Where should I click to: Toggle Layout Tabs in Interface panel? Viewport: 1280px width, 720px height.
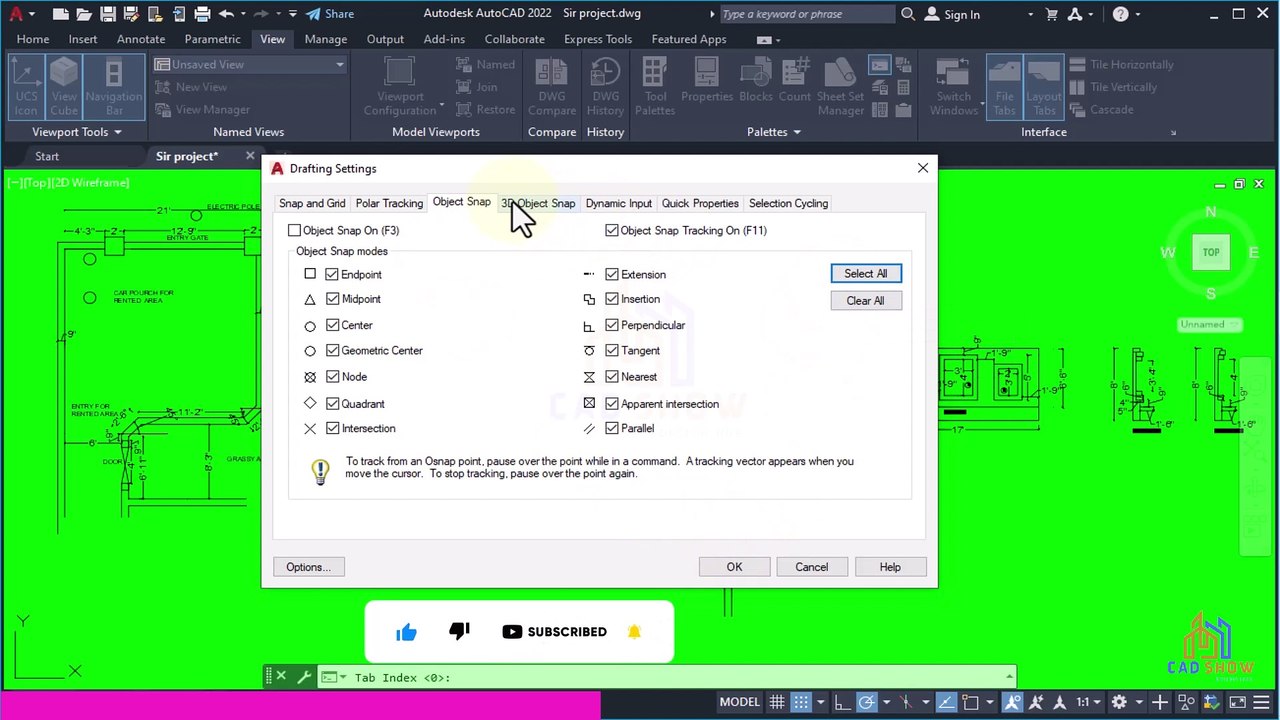point(1044,86)
